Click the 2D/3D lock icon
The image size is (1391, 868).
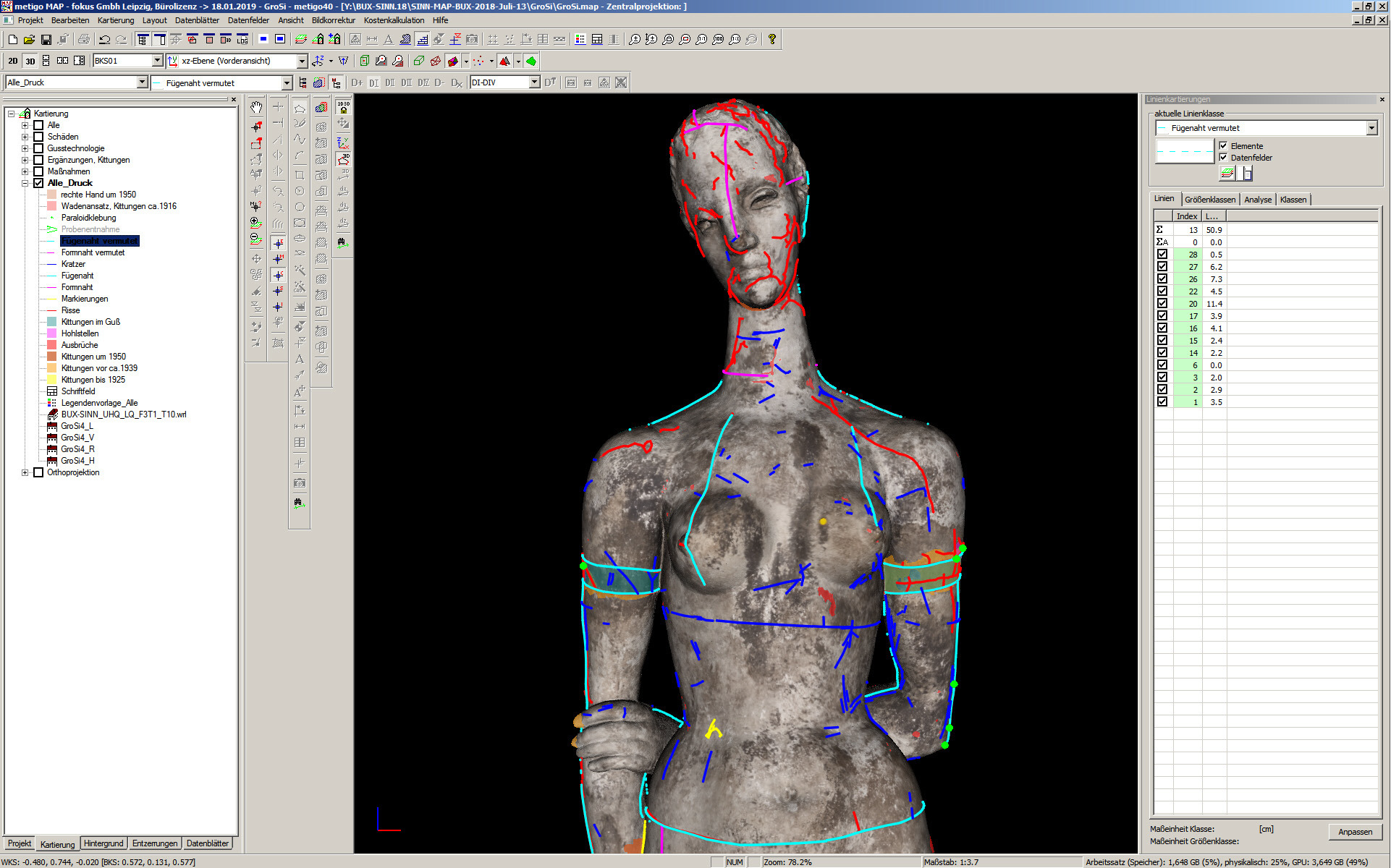pyautogui.click(x=343, y=107)
